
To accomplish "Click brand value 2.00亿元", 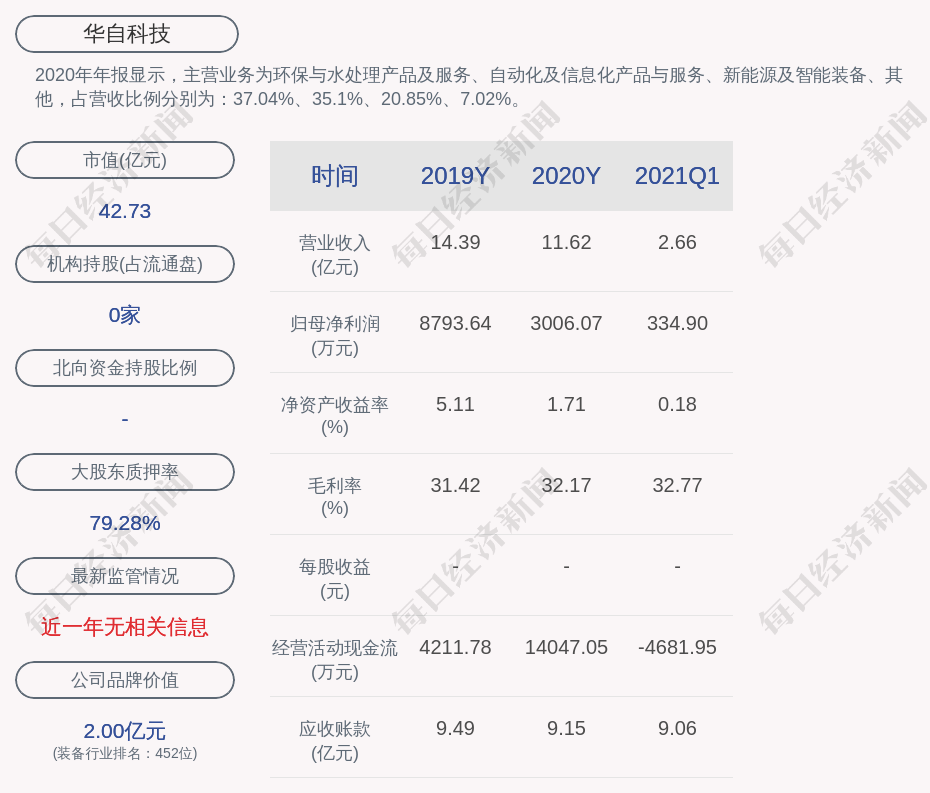I will pos(125,731).
